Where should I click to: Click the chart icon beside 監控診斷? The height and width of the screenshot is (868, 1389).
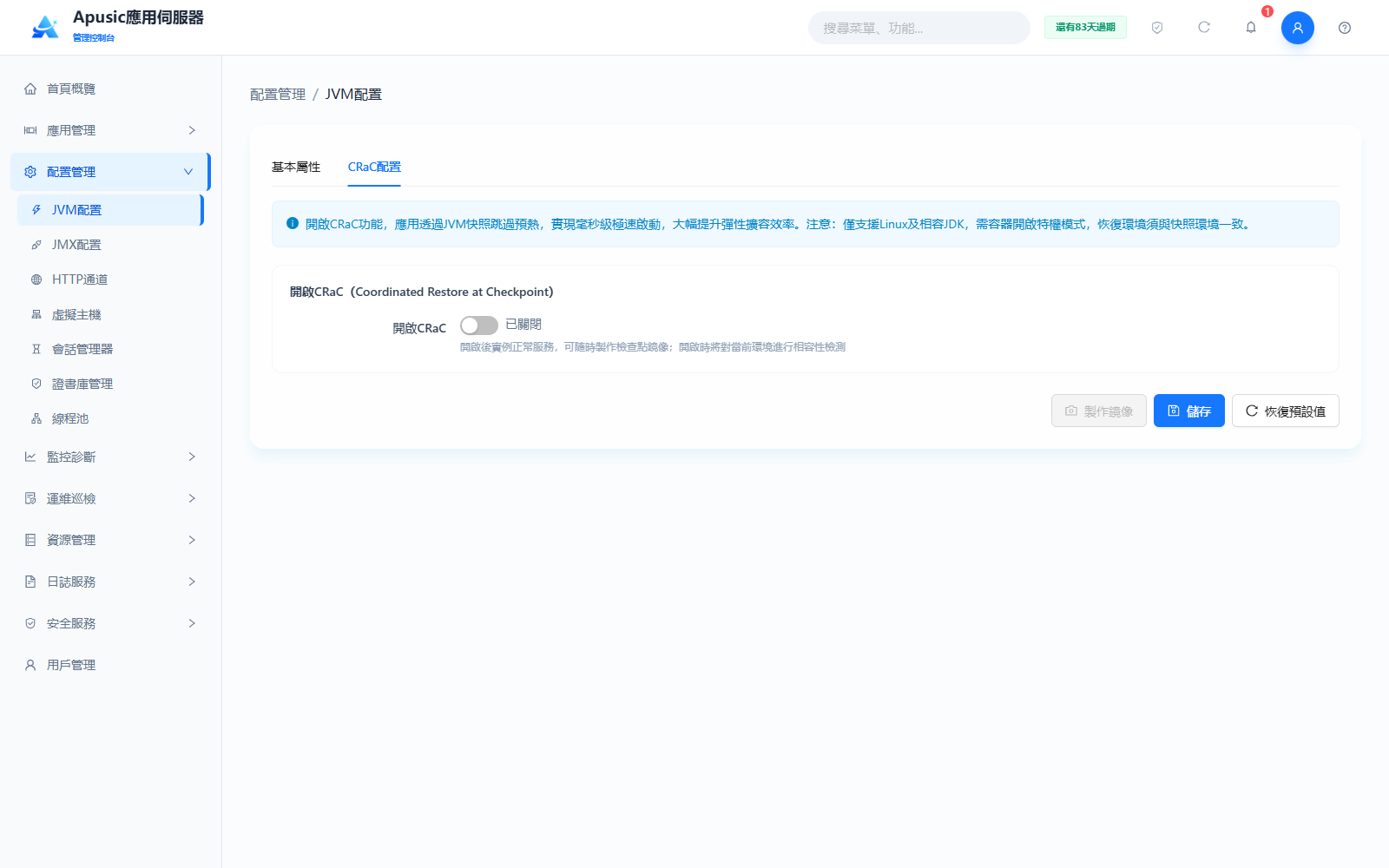(x=30, y=457)
